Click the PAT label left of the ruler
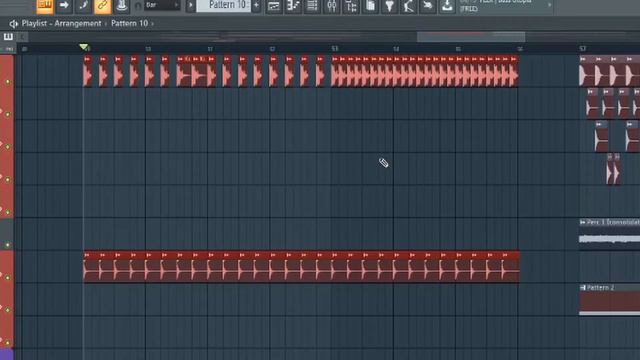 9,49
